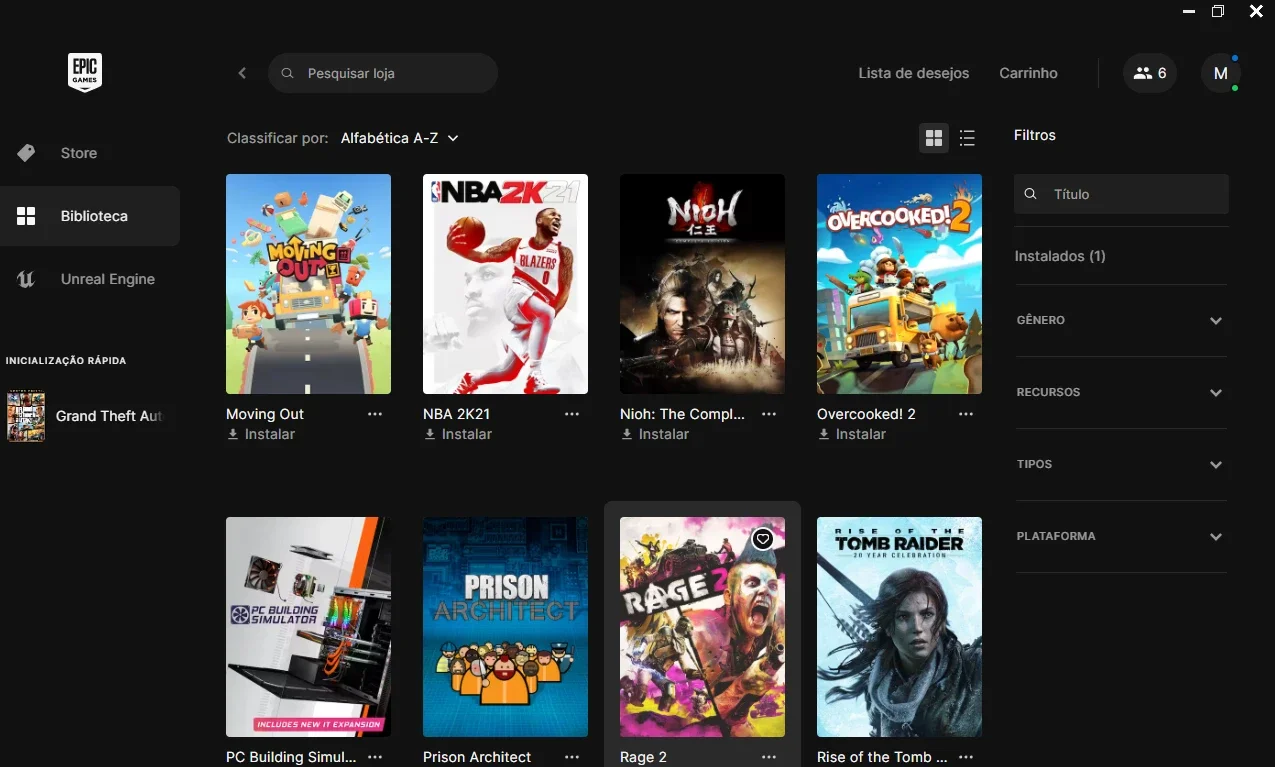Select the Overcooked! 2 cover art

point(899,284)
